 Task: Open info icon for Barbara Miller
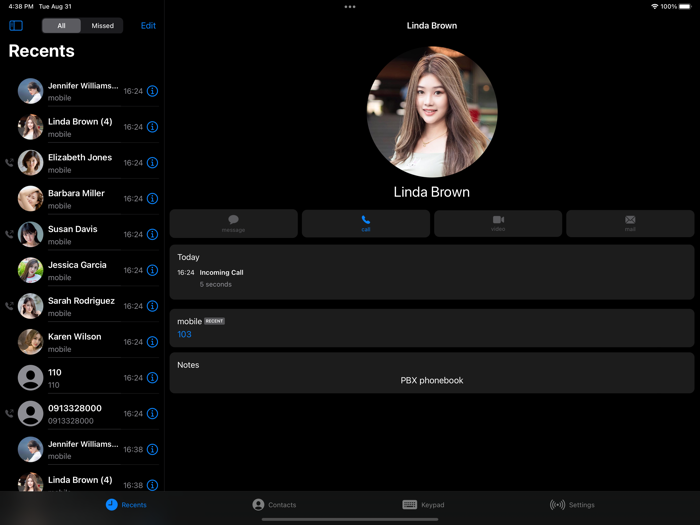(x=152, y=199)
